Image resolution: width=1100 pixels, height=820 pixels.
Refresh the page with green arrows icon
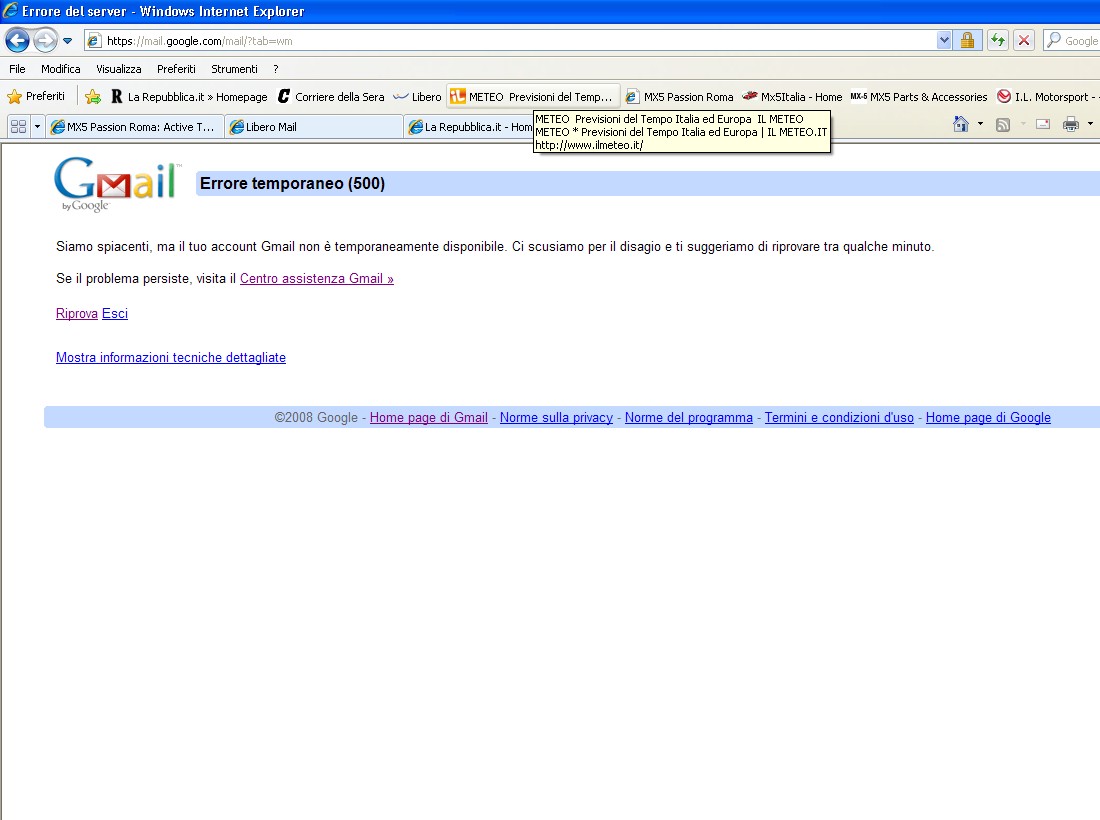pos(998,41)
